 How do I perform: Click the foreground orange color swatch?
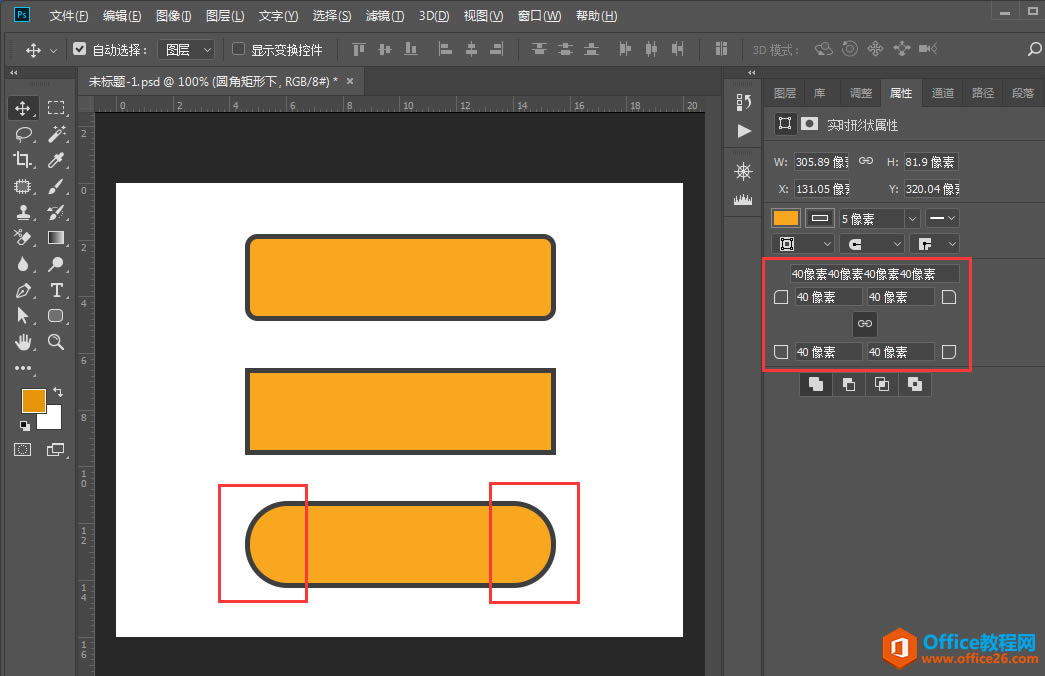tap(33, 401)
